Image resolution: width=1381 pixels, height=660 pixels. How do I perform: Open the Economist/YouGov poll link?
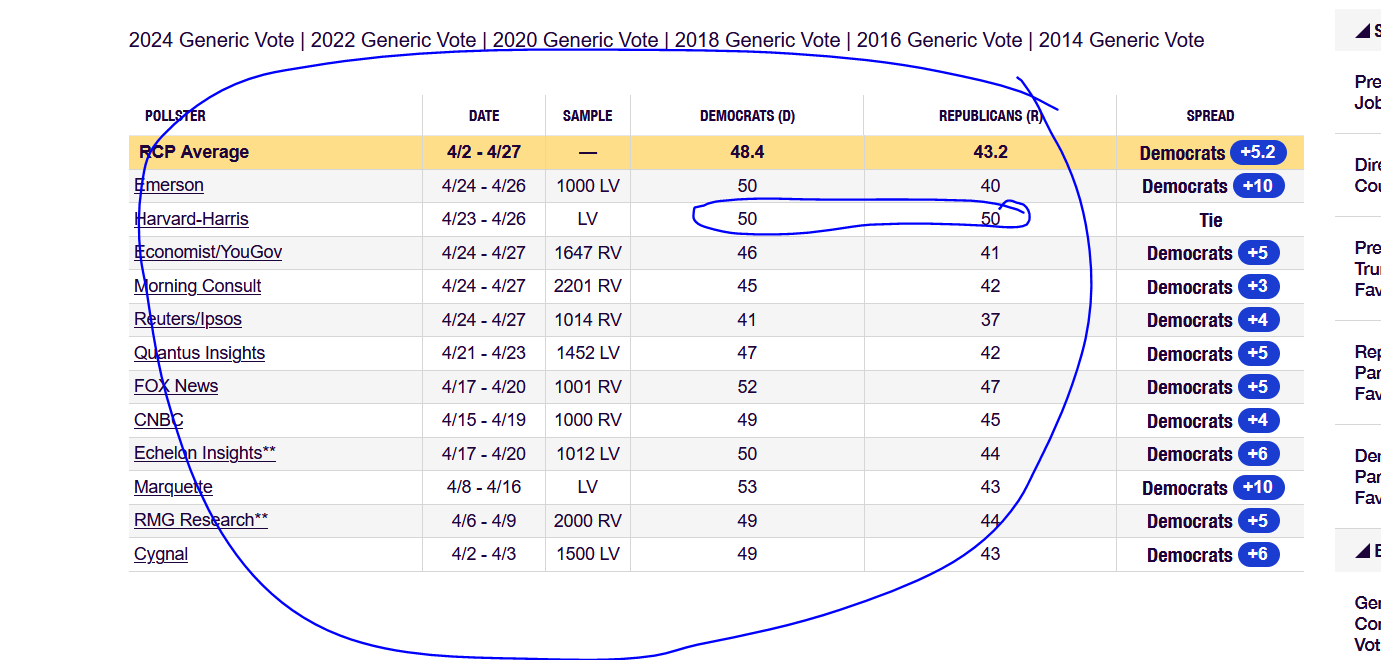tap(208, 252)
